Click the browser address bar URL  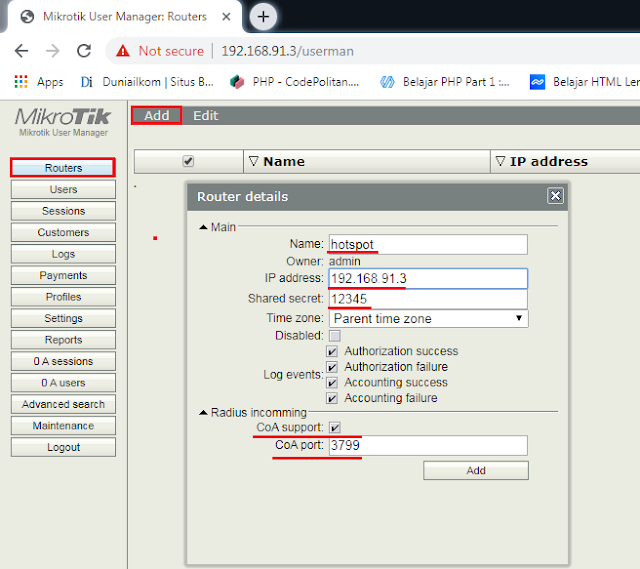[287, 51]
